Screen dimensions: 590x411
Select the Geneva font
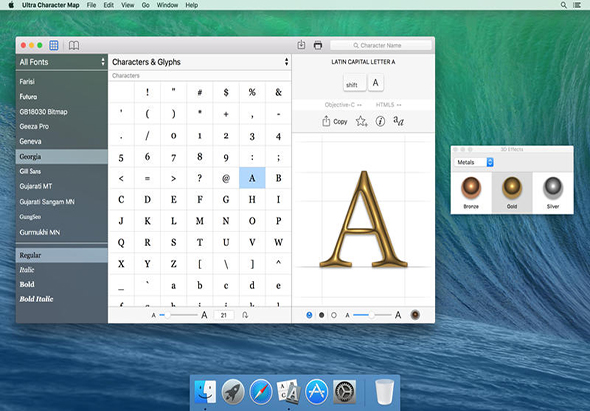point(62,142)
